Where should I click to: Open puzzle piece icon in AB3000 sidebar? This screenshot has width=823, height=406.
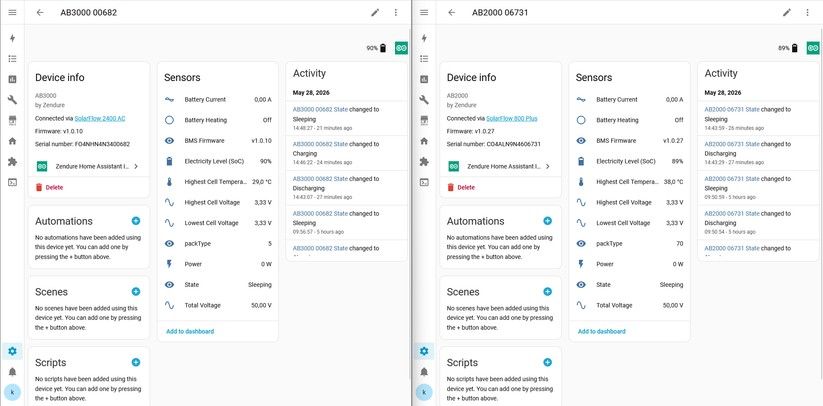13,162
